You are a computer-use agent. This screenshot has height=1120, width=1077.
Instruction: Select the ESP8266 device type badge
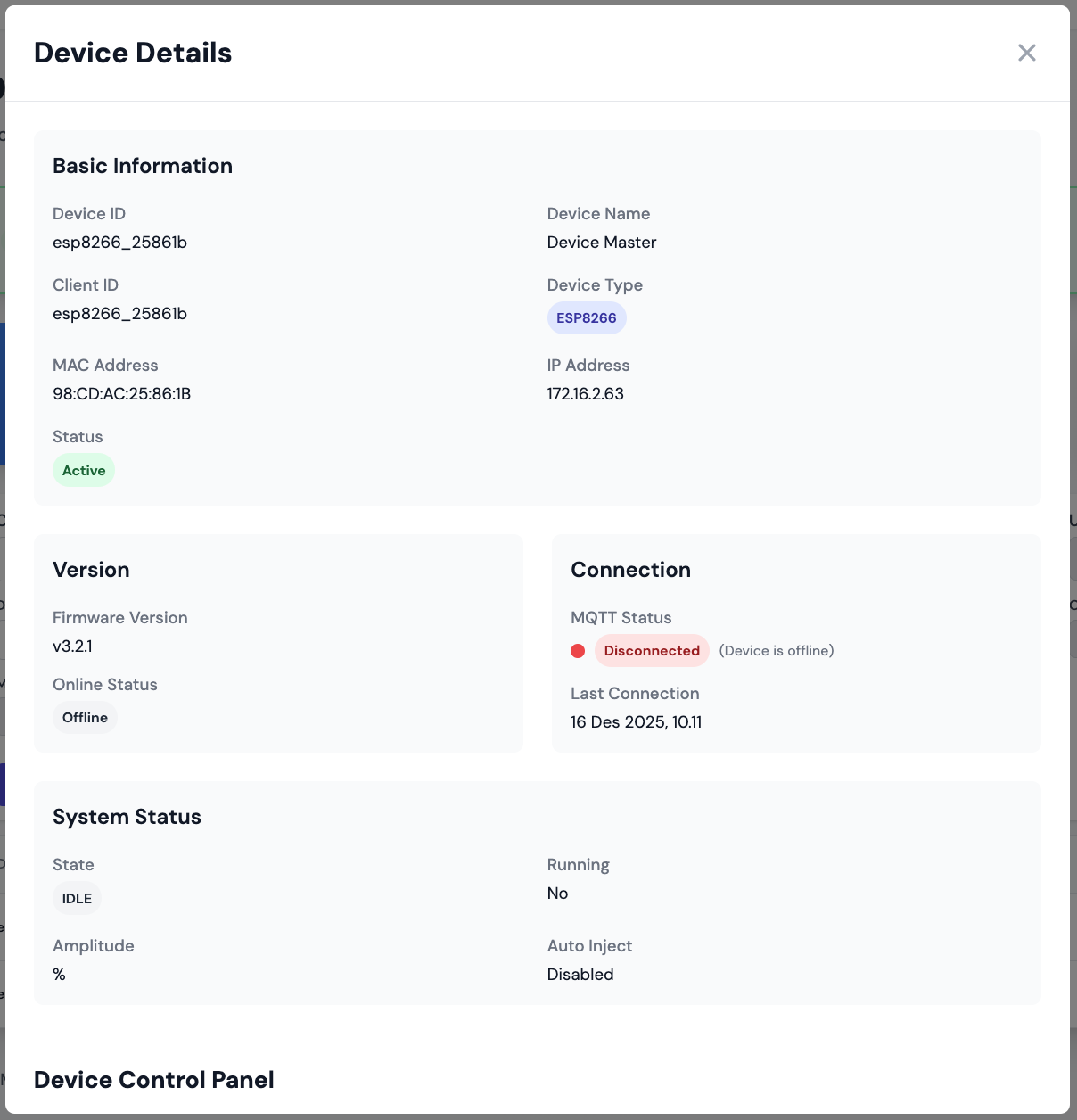pyautogui.click(x=587, y=317)
